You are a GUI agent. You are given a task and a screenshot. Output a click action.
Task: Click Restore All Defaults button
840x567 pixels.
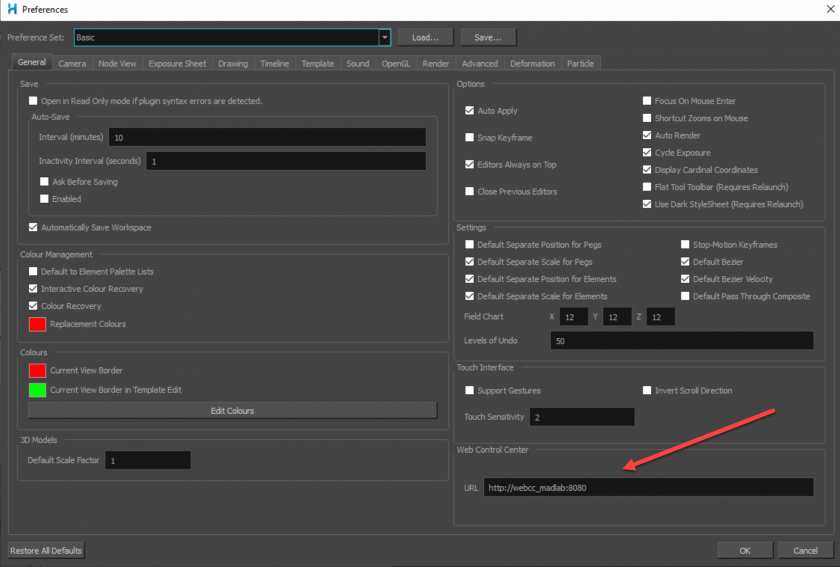pos(46,550)
